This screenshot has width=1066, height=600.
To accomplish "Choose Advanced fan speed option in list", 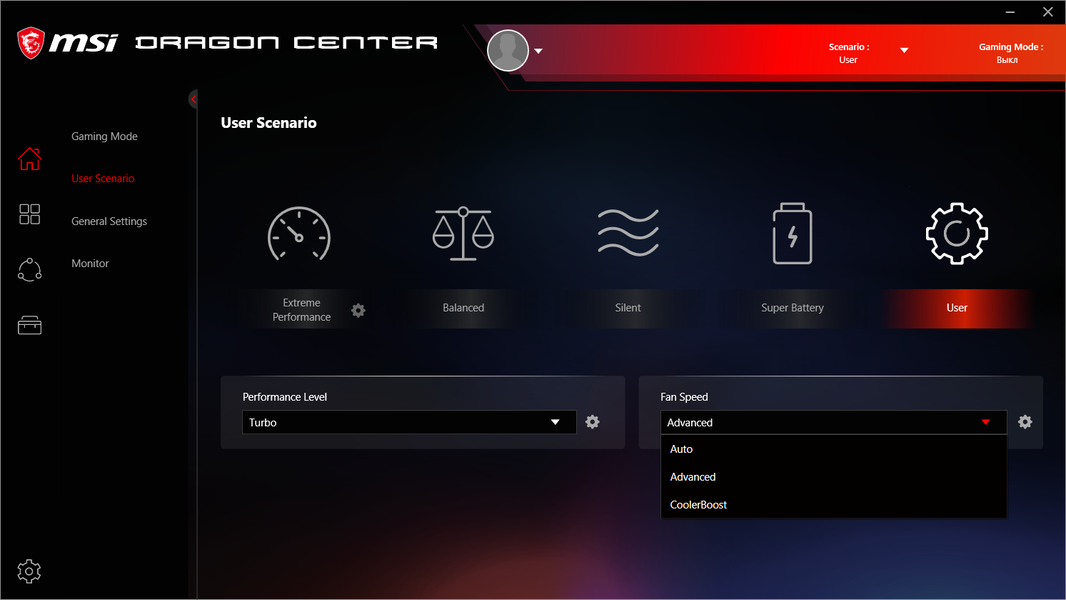I will (833, 477).
